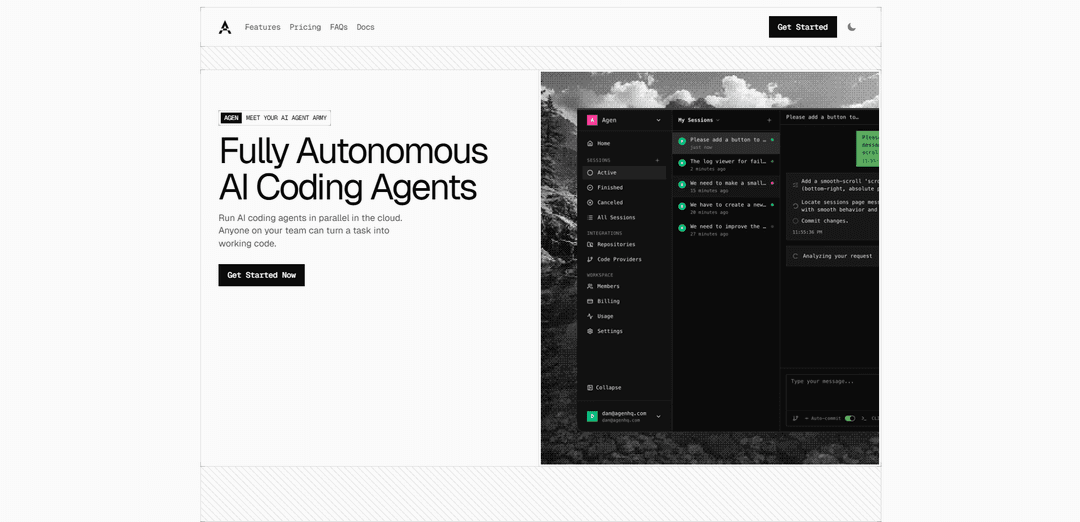The image size is (1080, 522).
Task: Toggle dark mode with the moon icon
Action: (852, 27)
